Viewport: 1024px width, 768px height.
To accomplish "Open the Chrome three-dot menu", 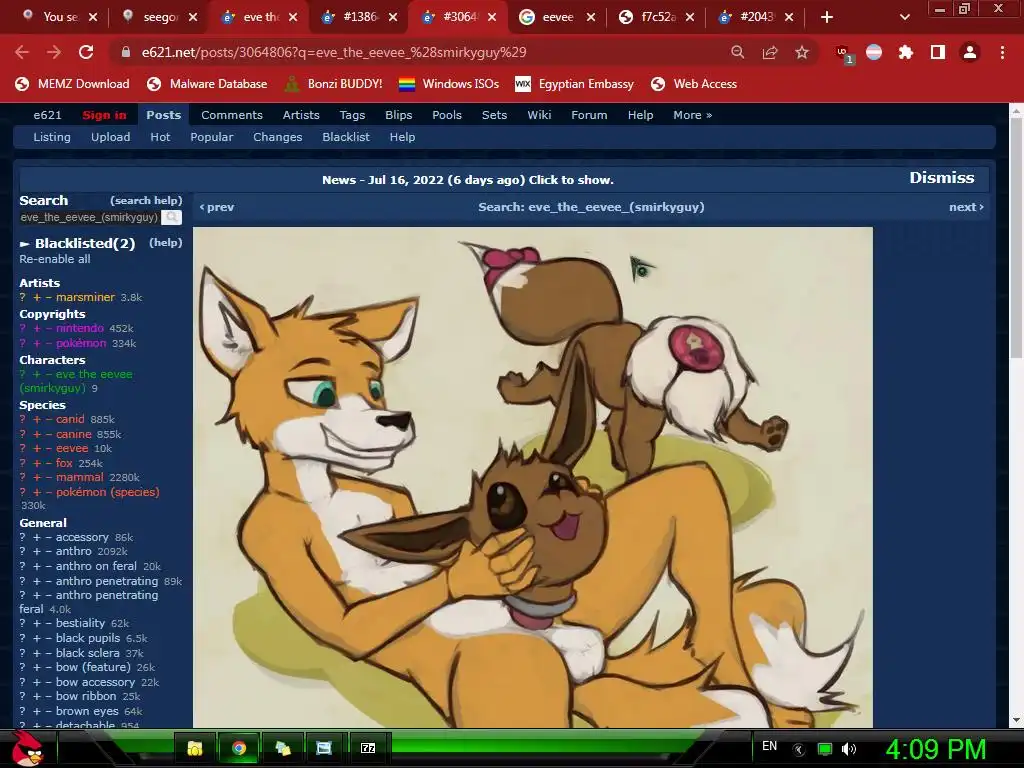I will click(x=1002, y=52).
